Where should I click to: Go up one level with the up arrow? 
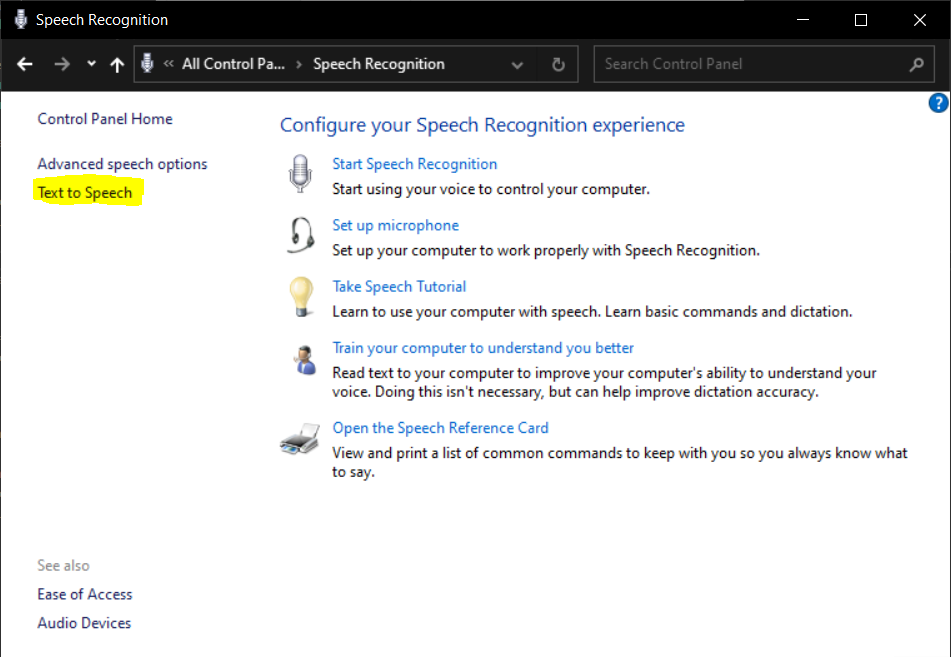click(x=117, y=64)
